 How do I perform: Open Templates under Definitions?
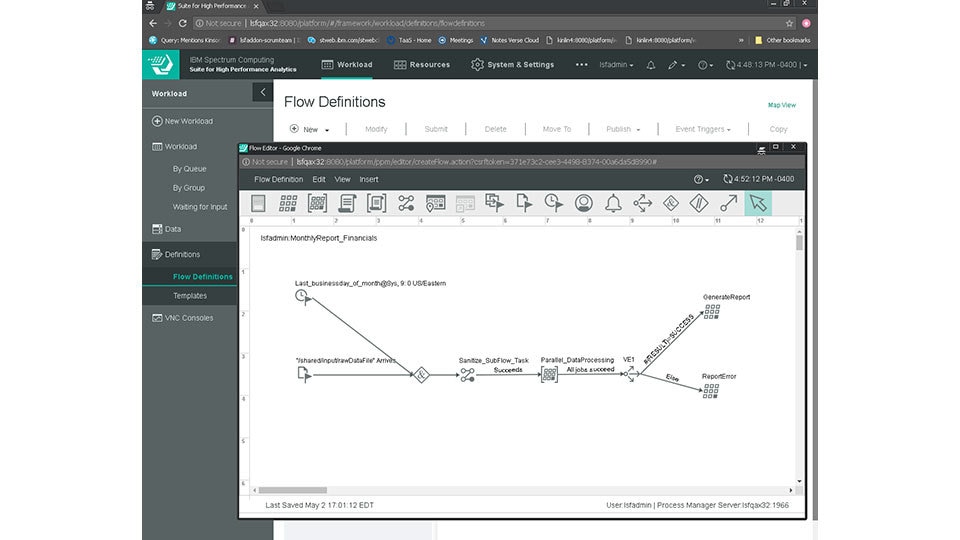point(190,296)
